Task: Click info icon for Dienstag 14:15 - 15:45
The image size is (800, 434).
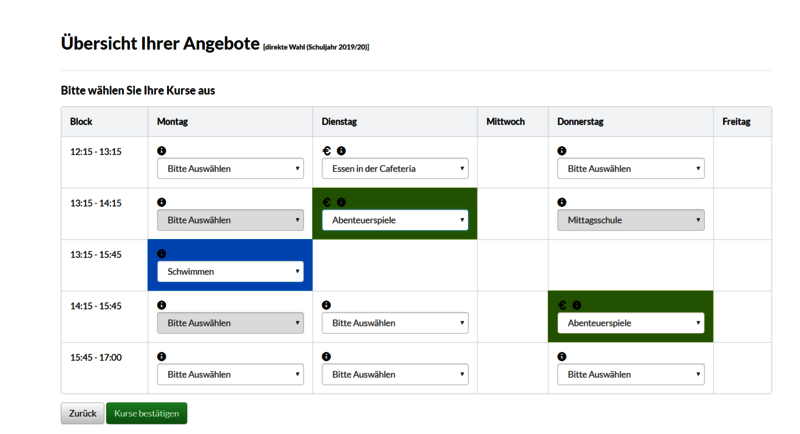Action: click(x=327, y=305)
